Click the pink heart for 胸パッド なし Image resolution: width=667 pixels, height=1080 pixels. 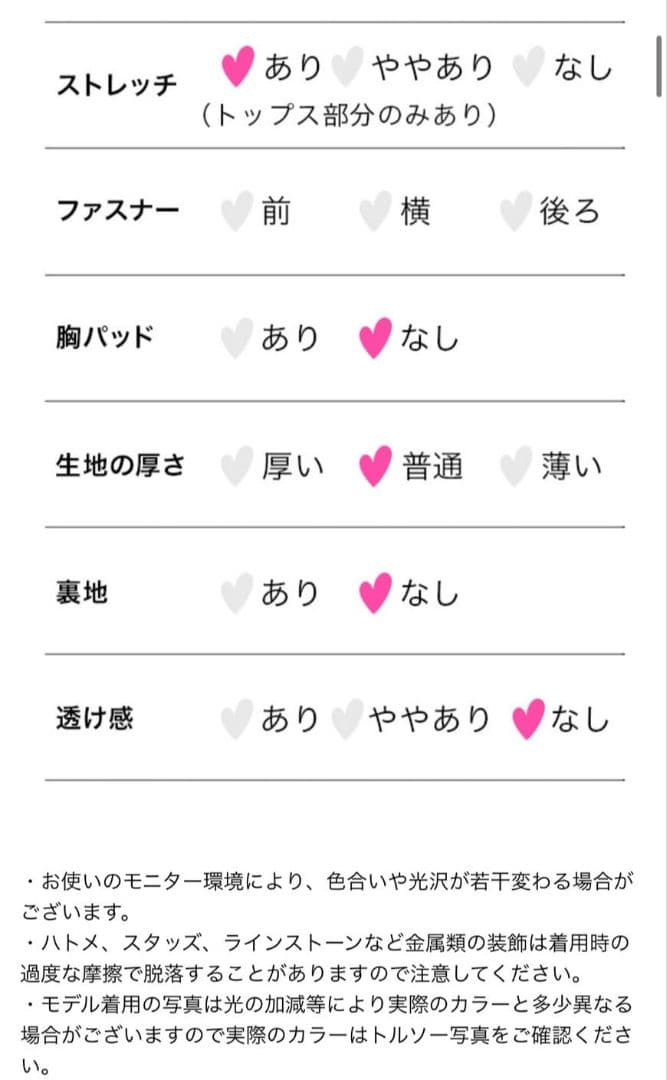click(x=374, y=339)
